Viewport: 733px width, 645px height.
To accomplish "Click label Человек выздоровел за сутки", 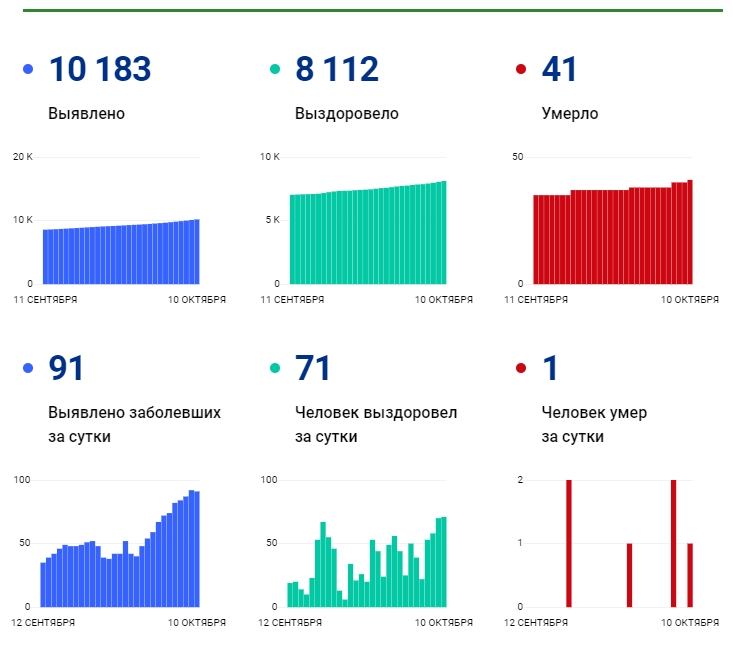I will pyautogui.click(x=376, y=424).
